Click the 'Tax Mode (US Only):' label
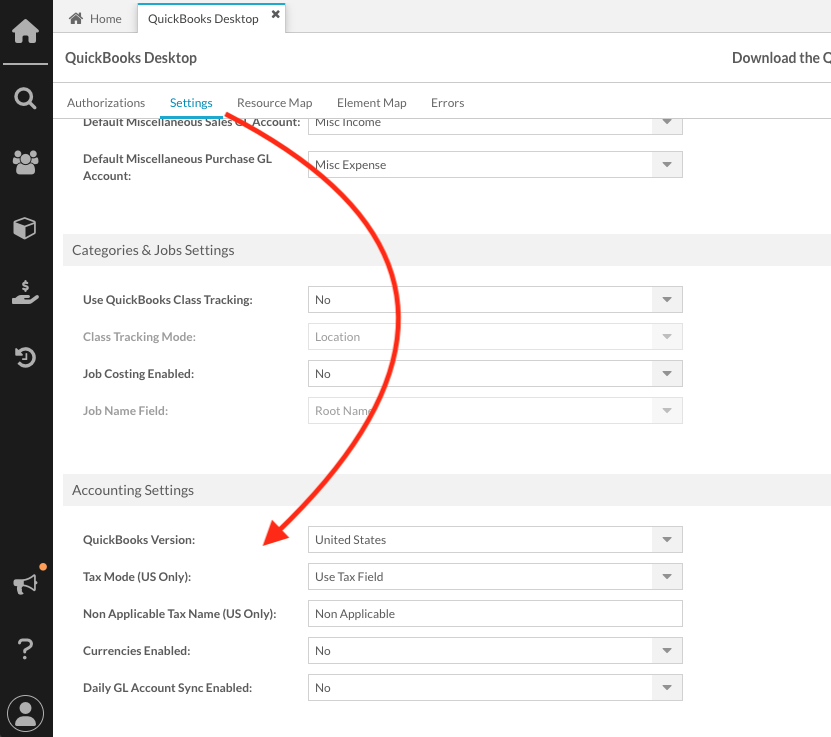 137,577
